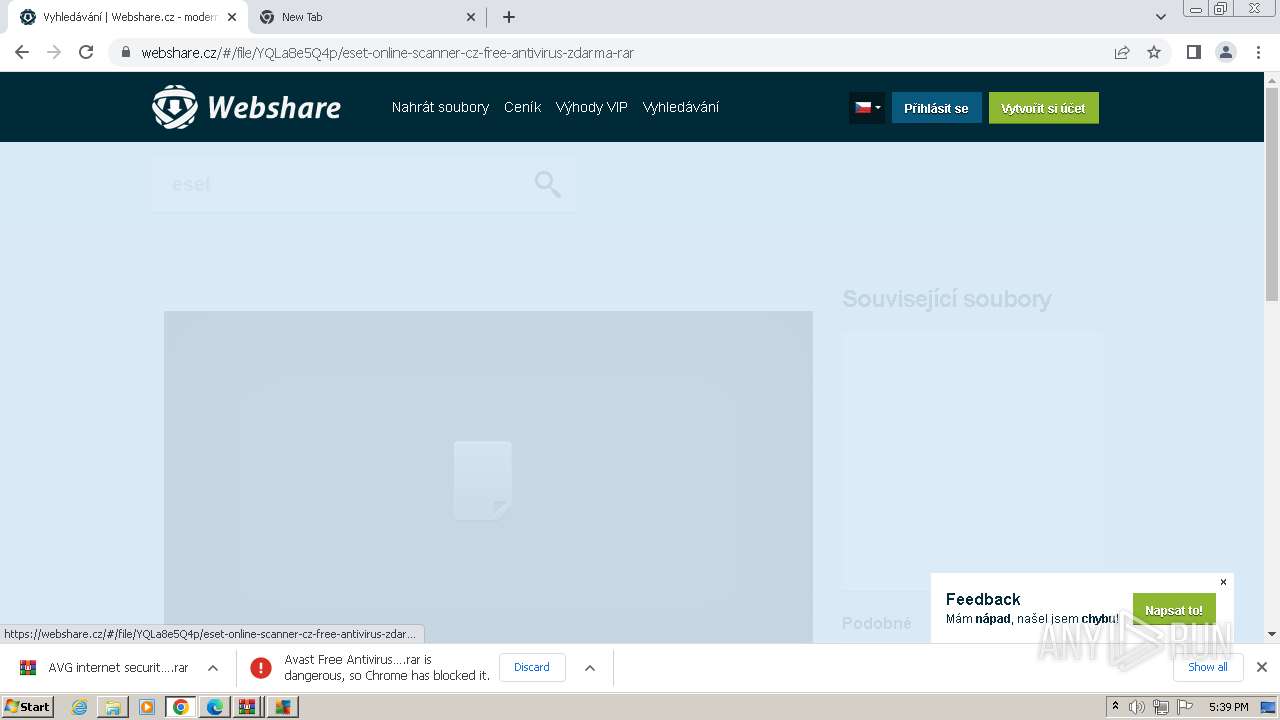This screenshot has height=720, width=1280.
Task: Go back in browser history
Action: coord(22,52)
